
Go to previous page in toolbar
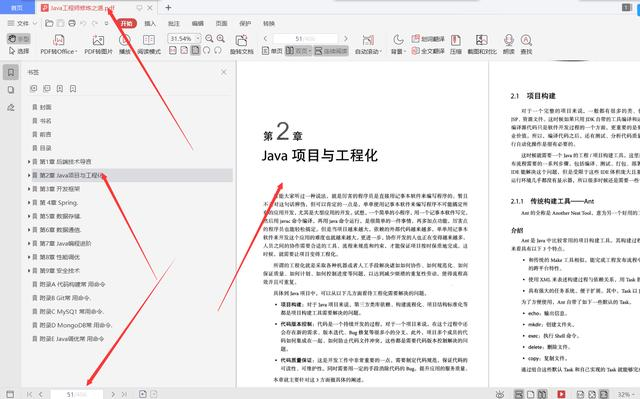(265, 38)
